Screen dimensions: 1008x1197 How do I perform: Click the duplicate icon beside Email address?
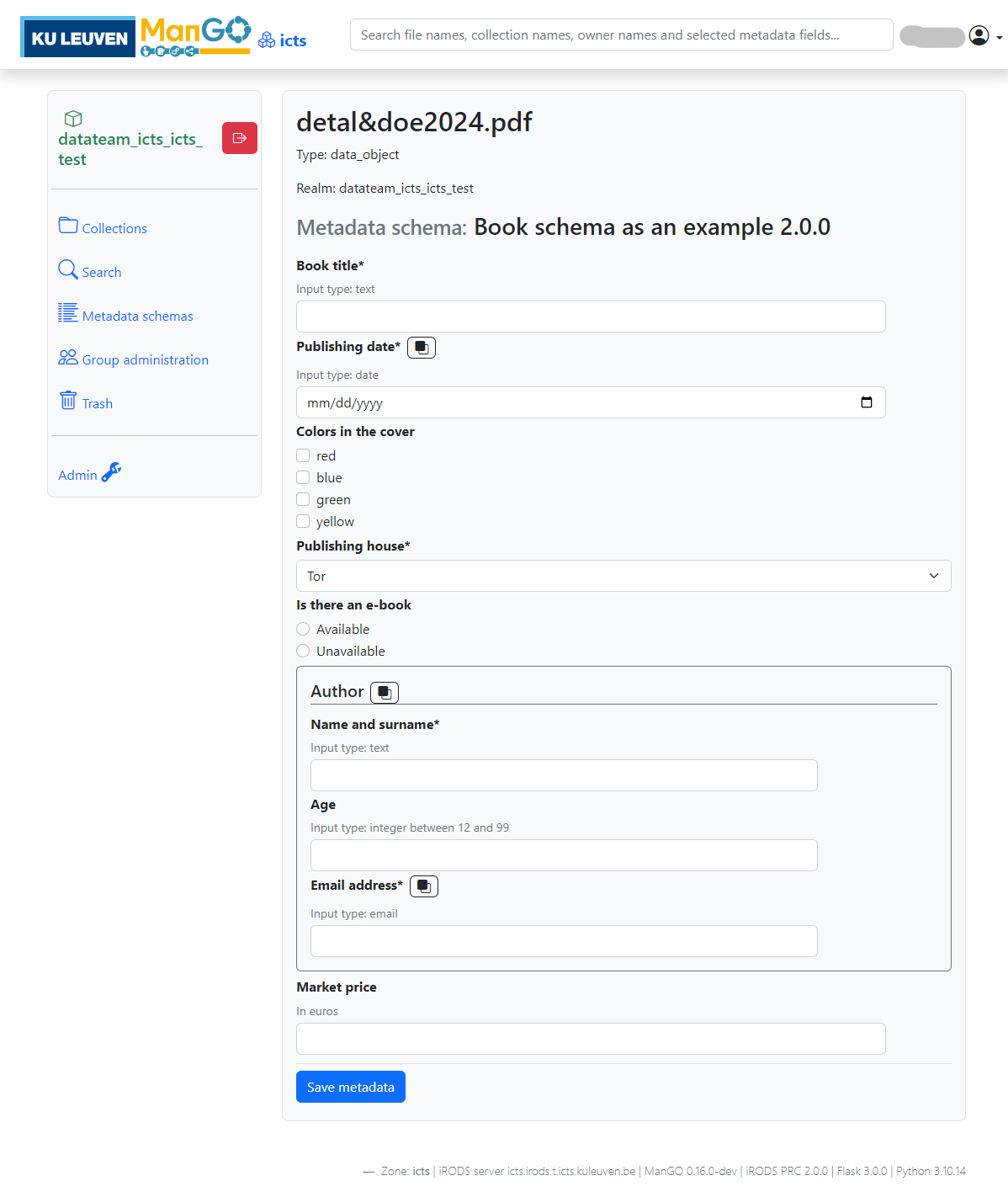(x=424, y=886)
